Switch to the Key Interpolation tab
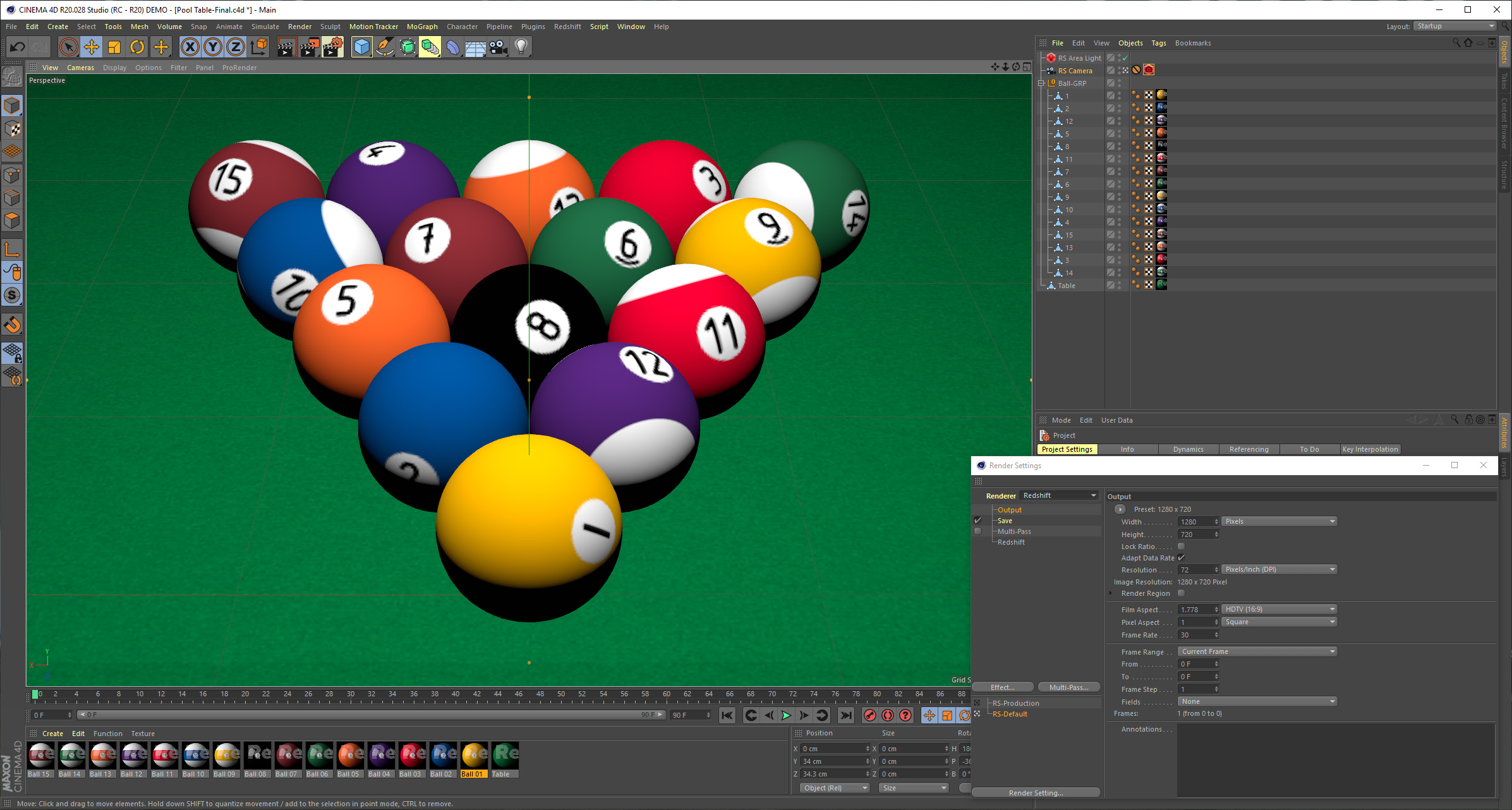Screen dimensions: 1512x810 [1370, 449]
